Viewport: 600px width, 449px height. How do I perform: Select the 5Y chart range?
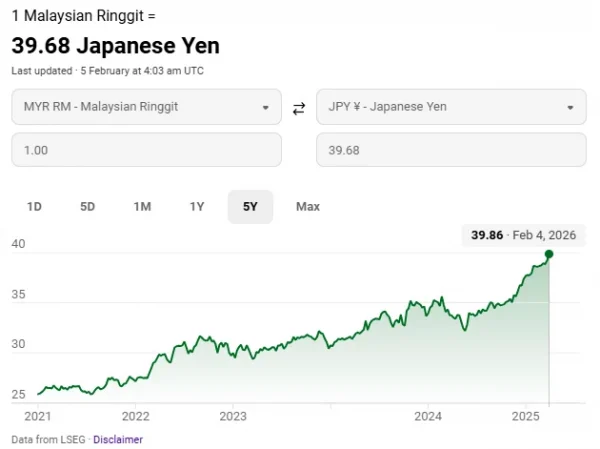[250, 207]
